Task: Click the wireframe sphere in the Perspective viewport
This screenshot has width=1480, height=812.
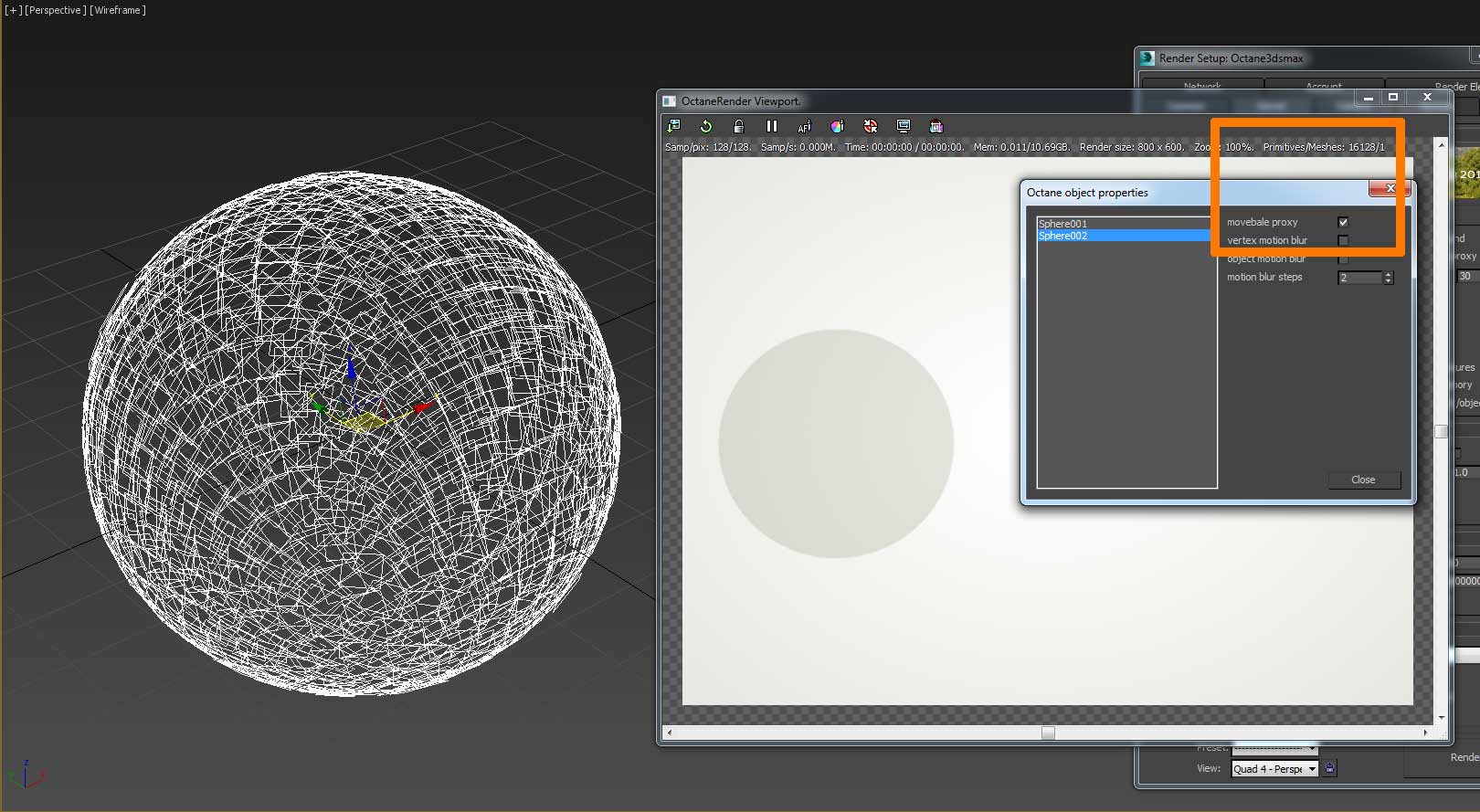Action: click(x=352, y=434)
